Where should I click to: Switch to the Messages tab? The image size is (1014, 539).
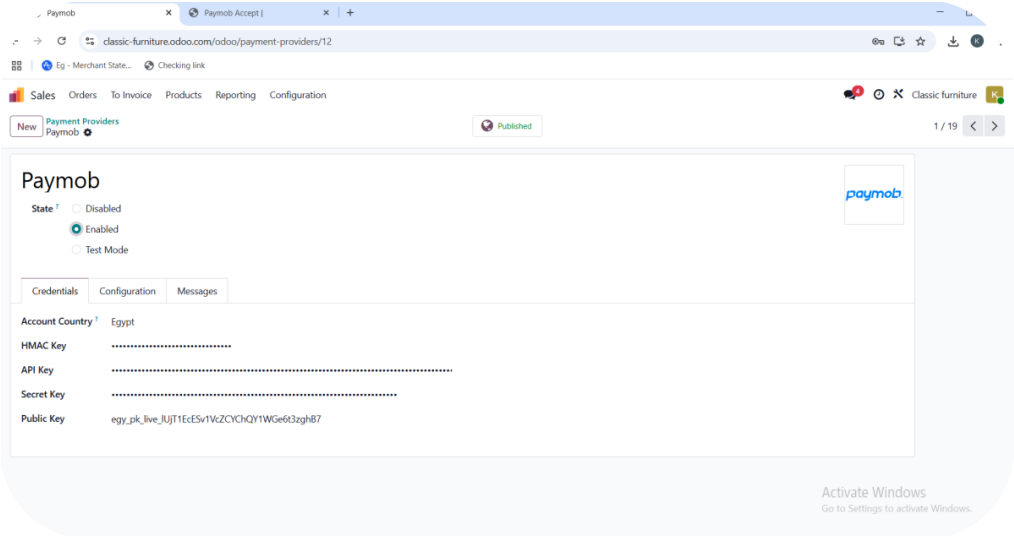[197, 291]
